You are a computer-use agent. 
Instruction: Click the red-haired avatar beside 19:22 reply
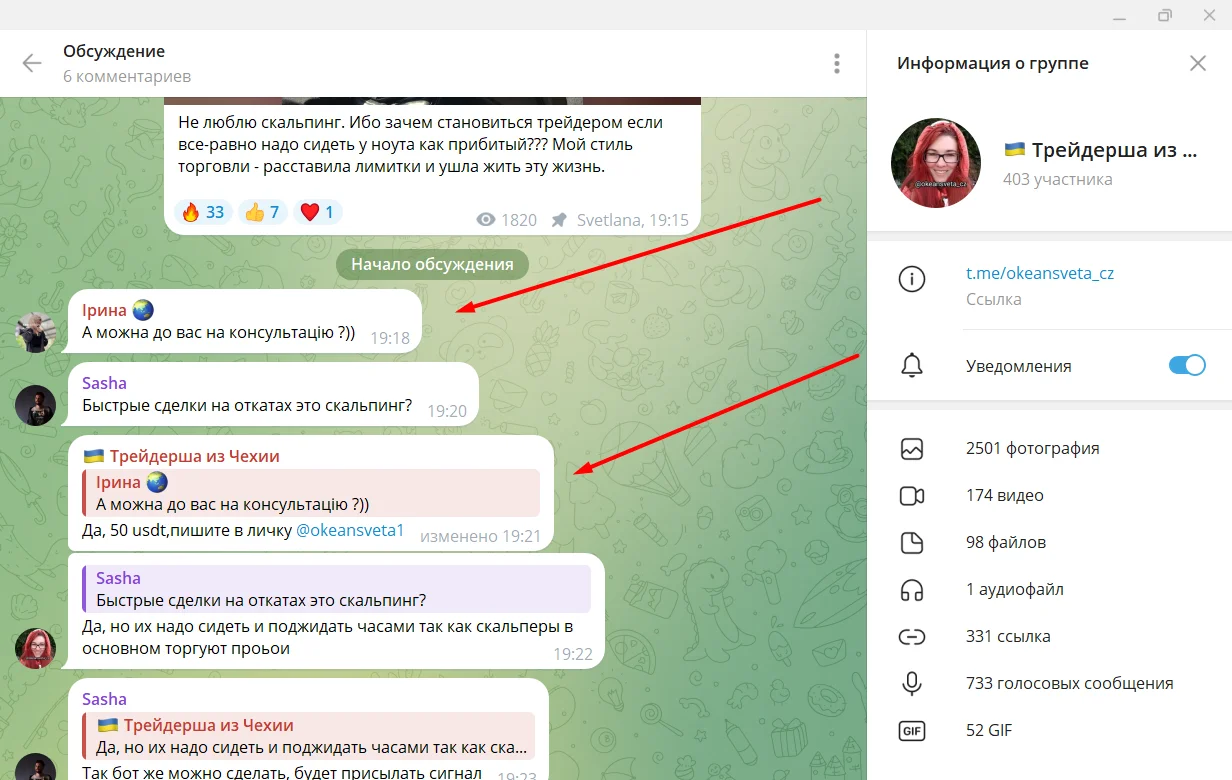coord(35,648)
